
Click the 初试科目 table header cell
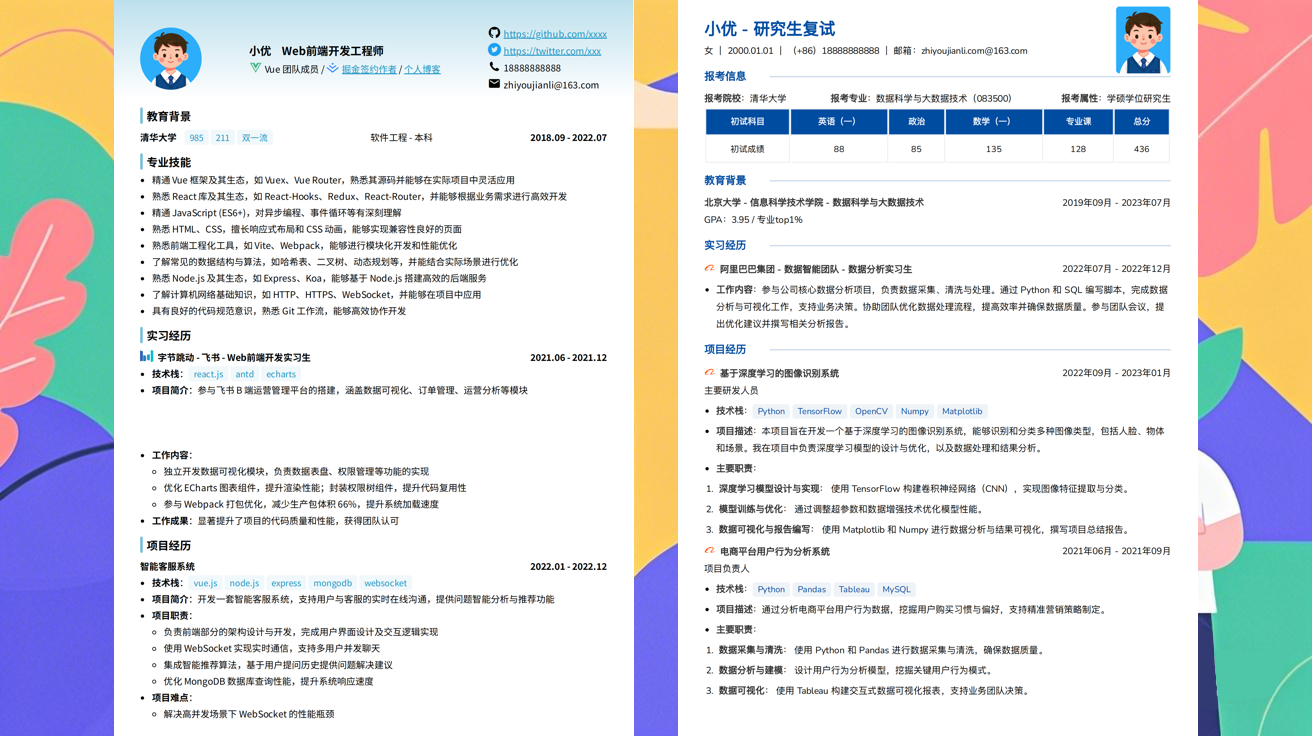pos(747,121)
